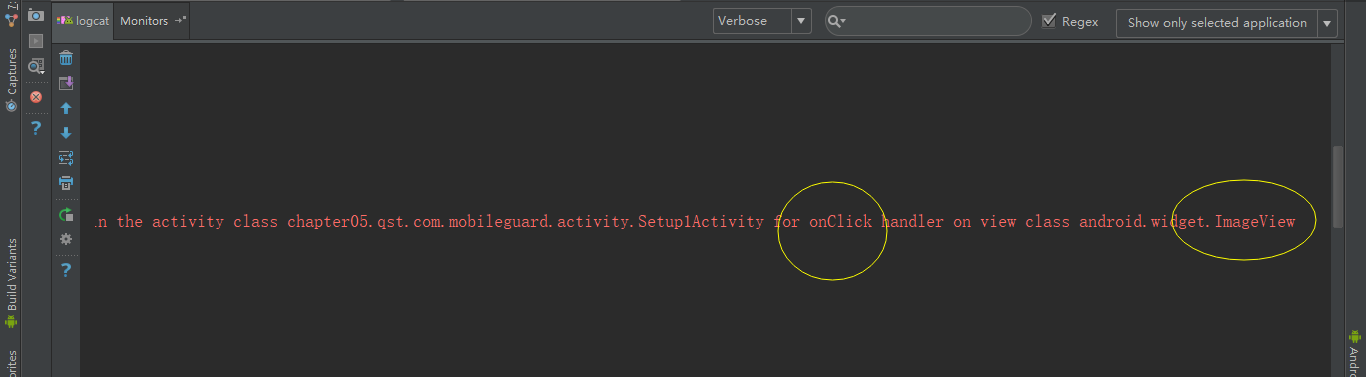Toggle soft wraps icon in logcat toolbar
Image resolution: width=1366 pixels, height=377 pixels.
tap(66, 158)
